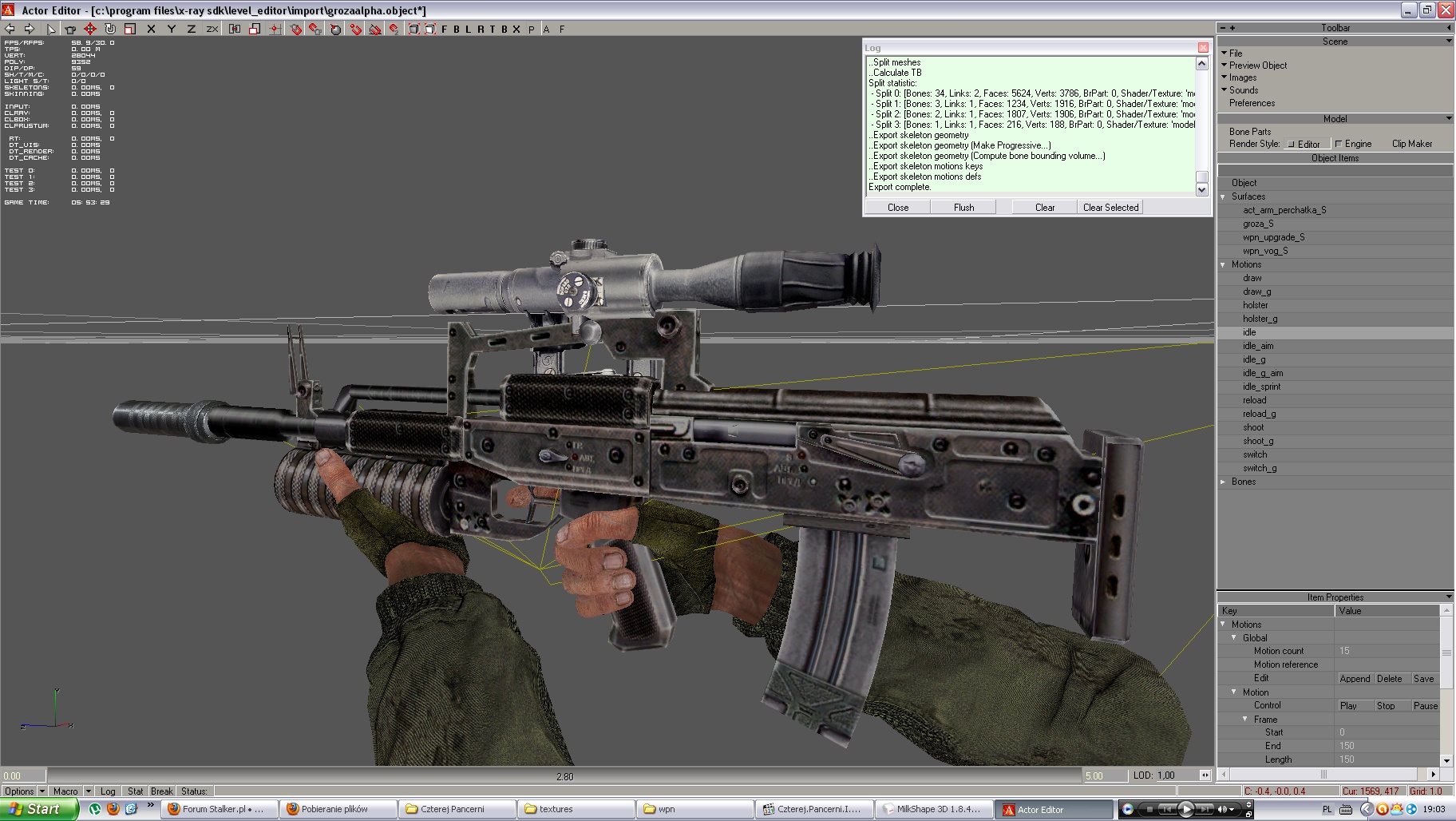Click the Clear button in Log

click(x=1044, y=208)
